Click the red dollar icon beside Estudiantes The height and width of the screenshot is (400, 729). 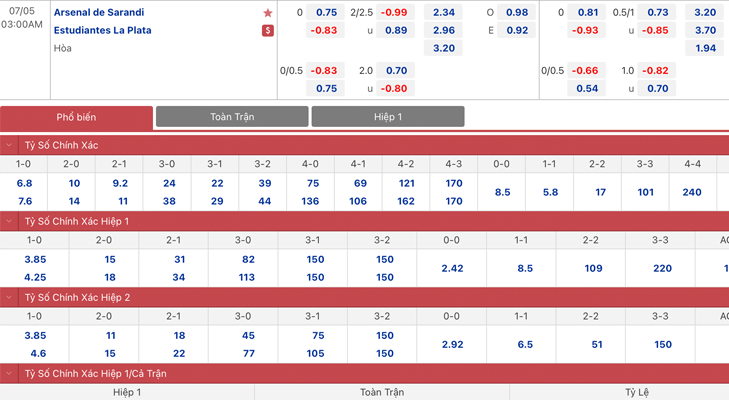(268, 31)
